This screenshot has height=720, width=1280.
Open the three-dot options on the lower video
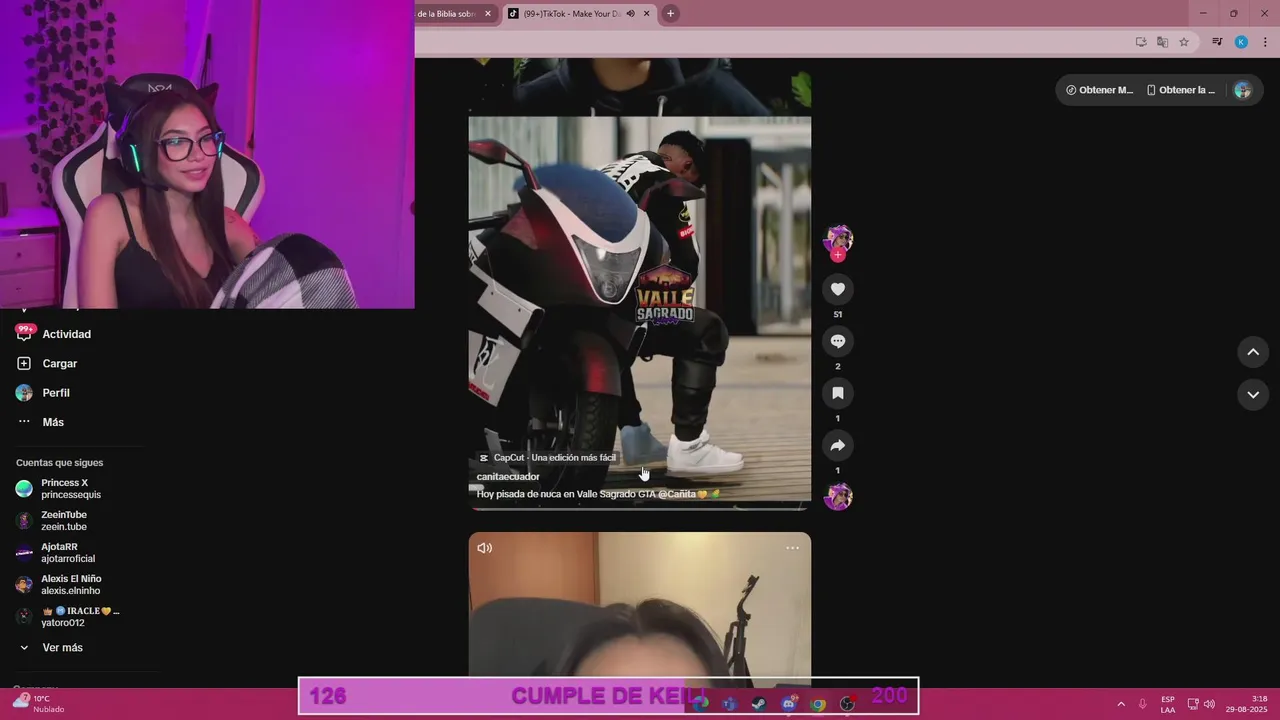point(792,548)
